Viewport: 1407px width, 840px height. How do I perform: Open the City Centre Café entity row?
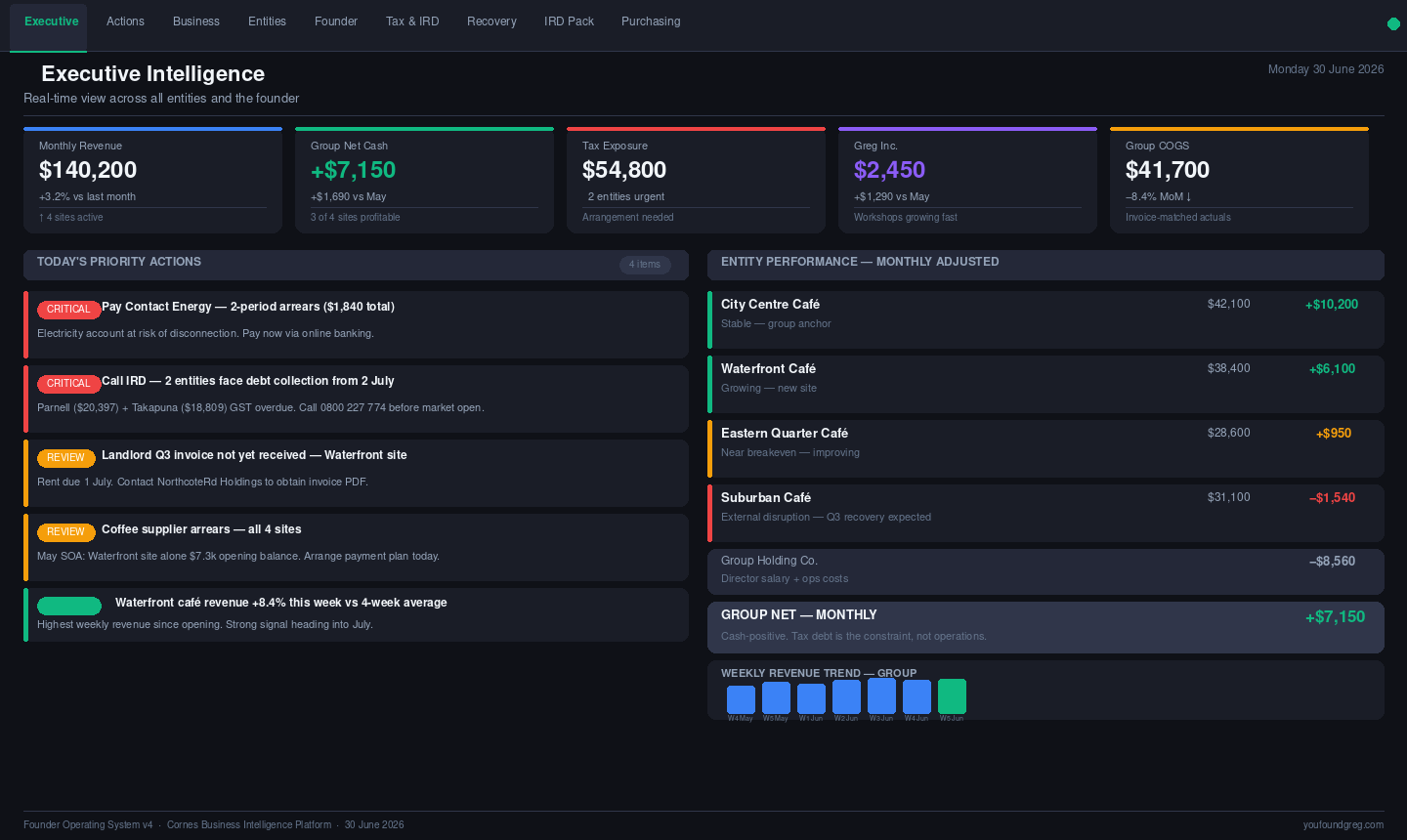pyautogui.click(x=1045, y=319)
